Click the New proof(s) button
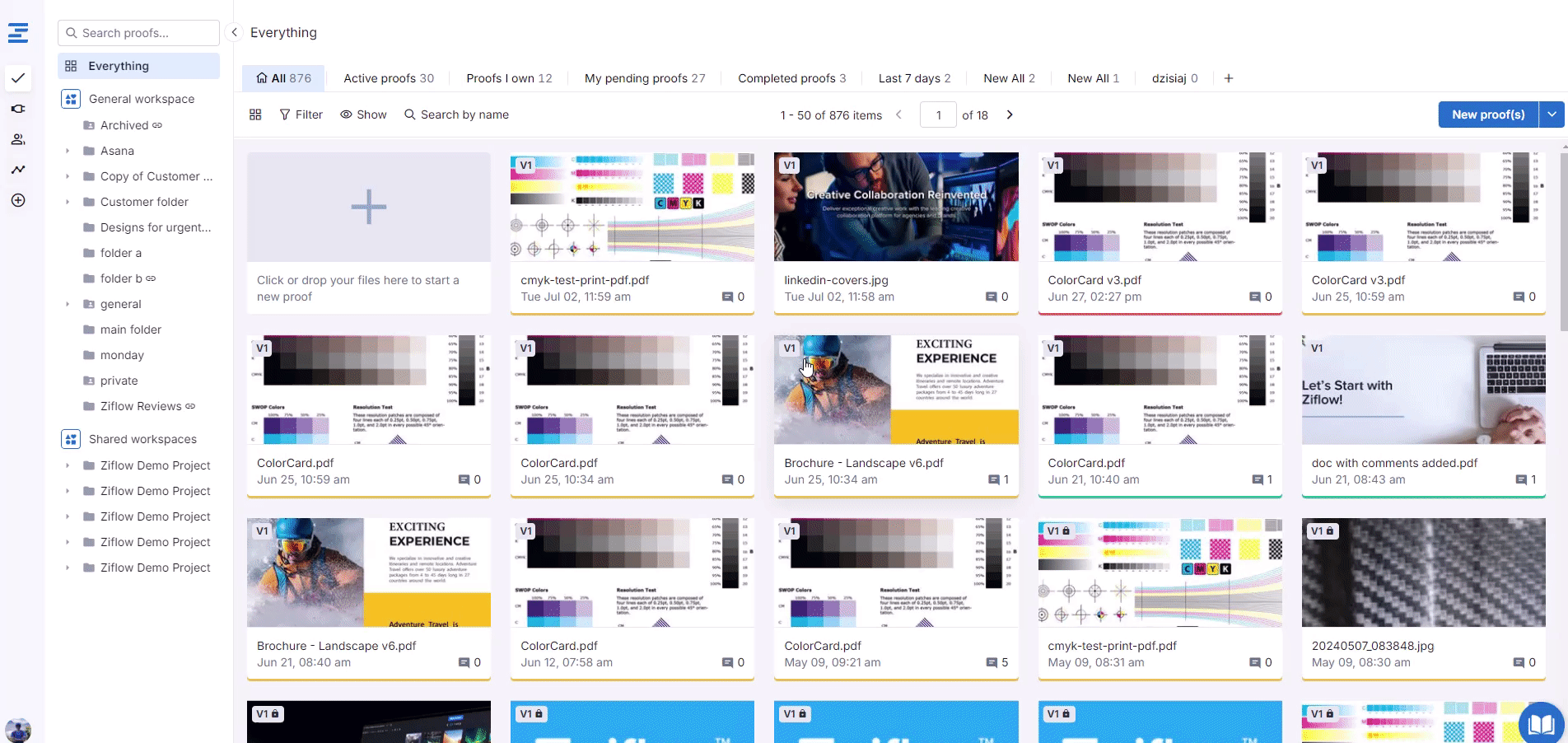Screen dimensions: 1568x743 point(1488,114)
